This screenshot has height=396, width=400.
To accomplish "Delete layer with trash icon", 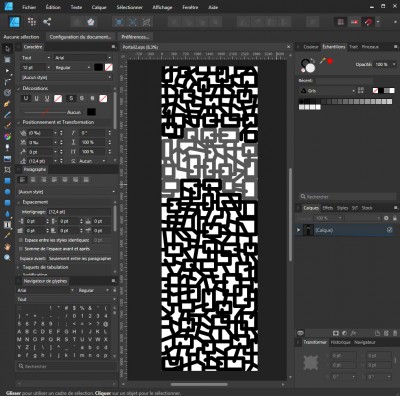I will pos(395,333).
